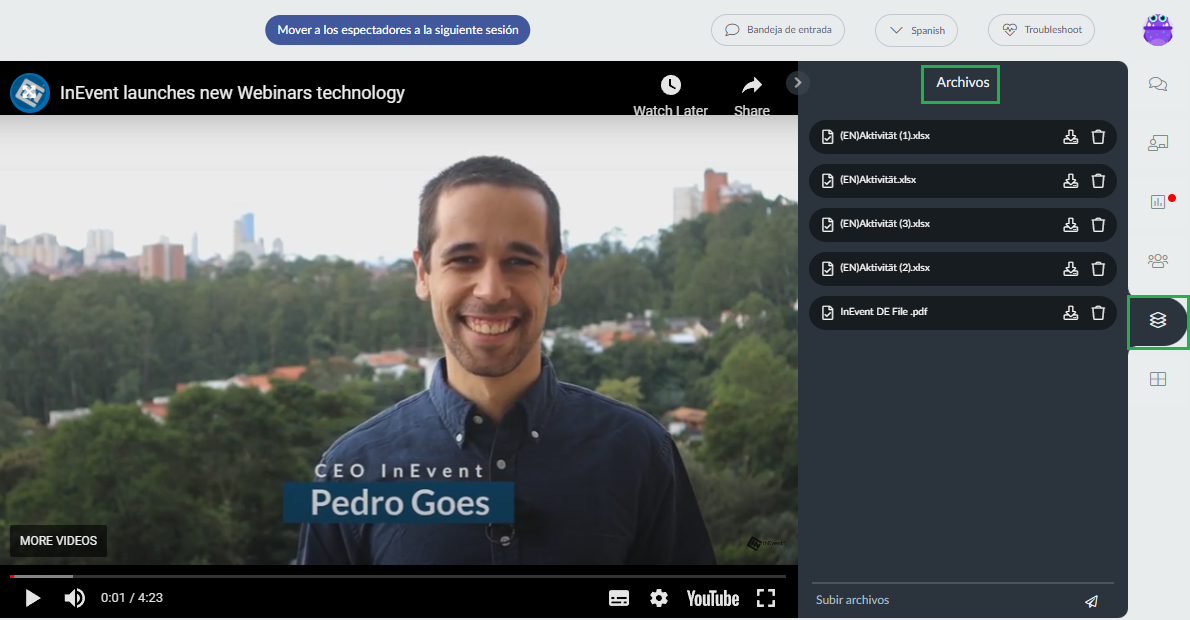This screenshot has height=620, width=1190.
Task: Download the (EN)Aktivität (3).xlsx file
Action: pos(1070,225)
